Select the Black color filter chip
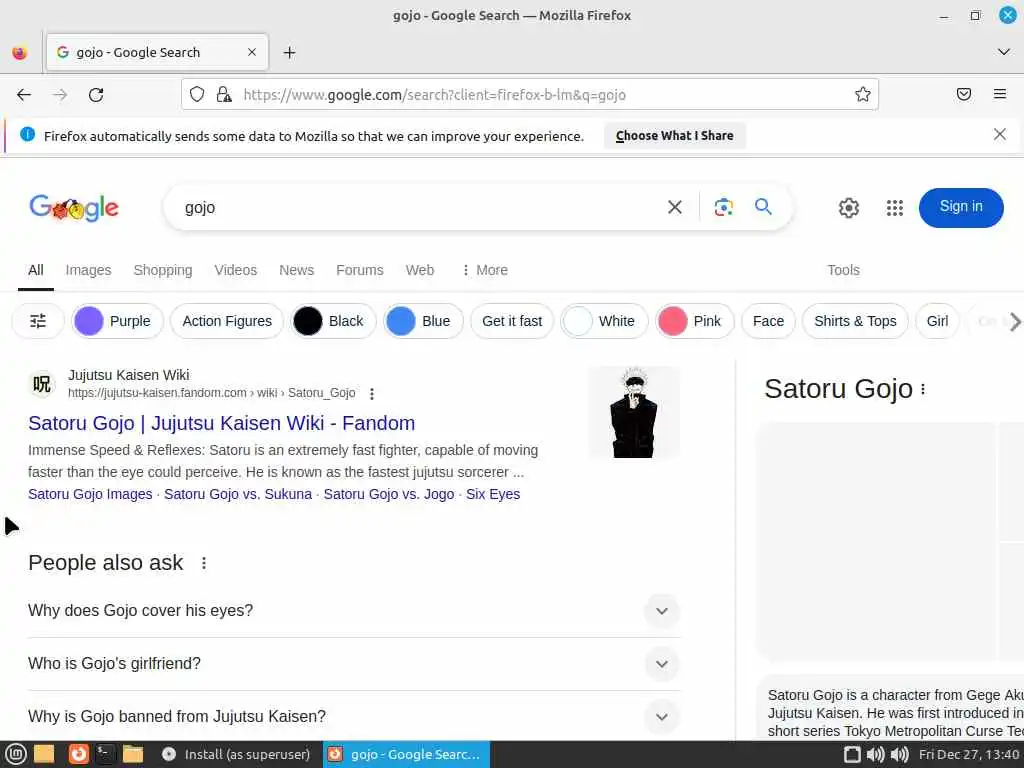This screenshot has height=768, width=1024. tap(333, 321)
